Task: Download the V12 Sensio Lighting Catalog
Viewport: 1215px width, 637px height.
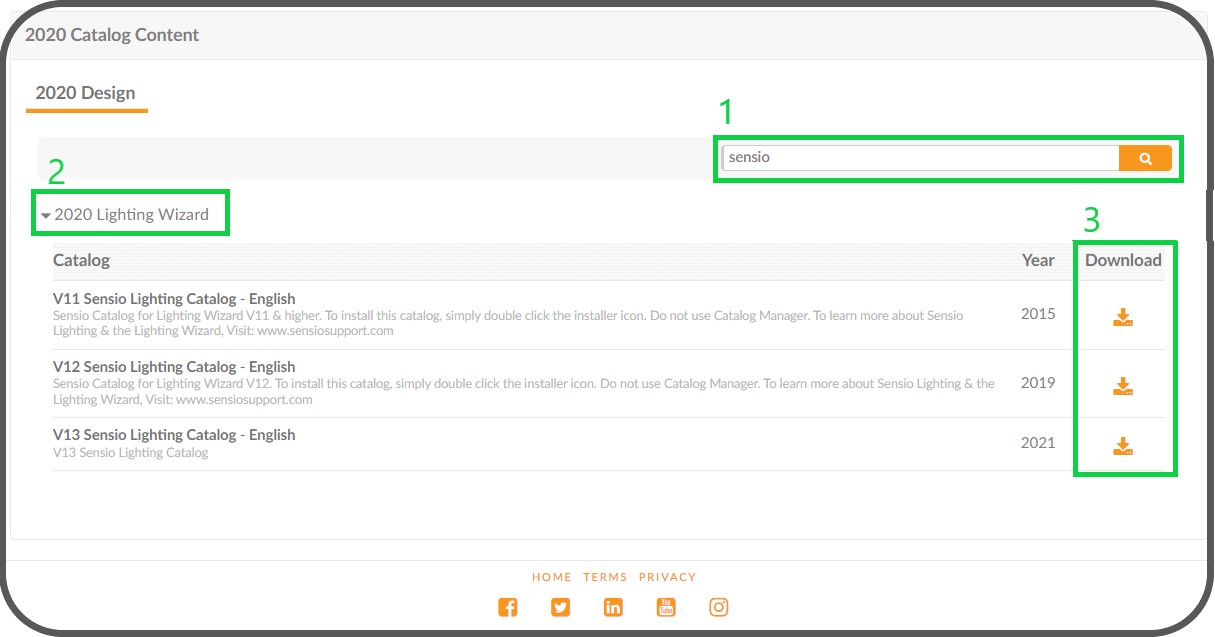Action: [x=1124, y=385]
